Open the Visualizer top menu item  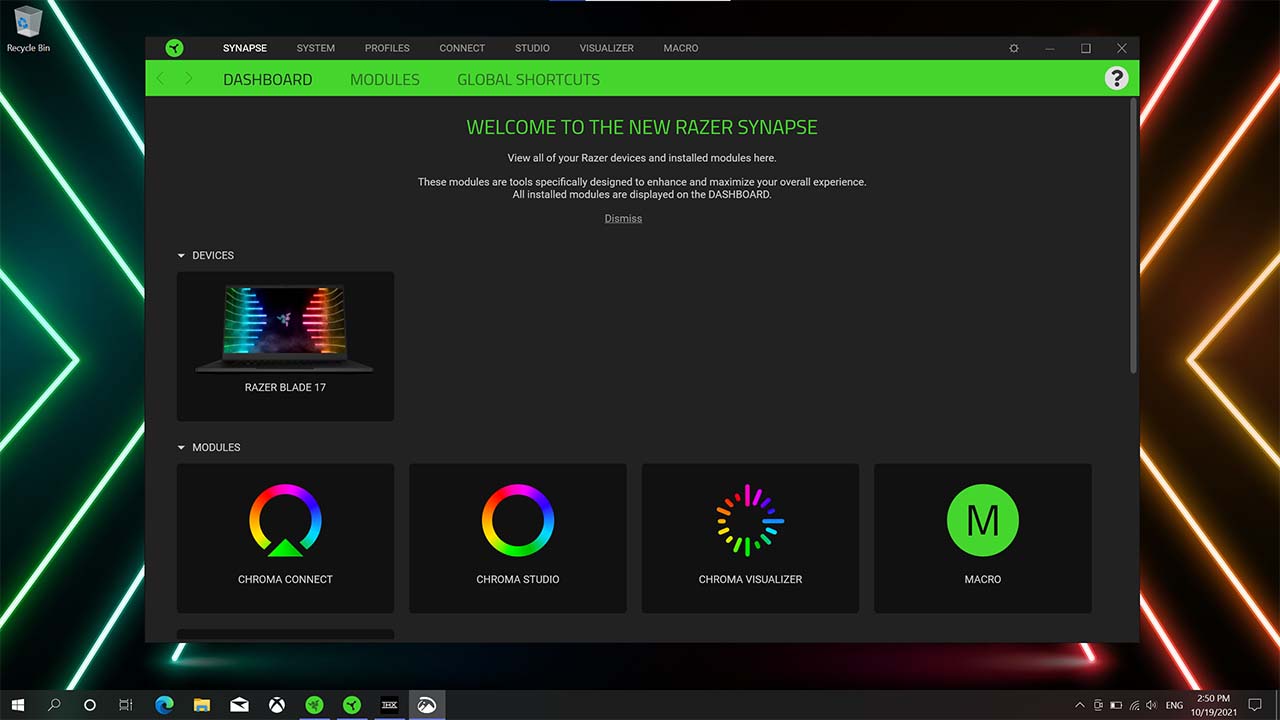tap(606, 48)
